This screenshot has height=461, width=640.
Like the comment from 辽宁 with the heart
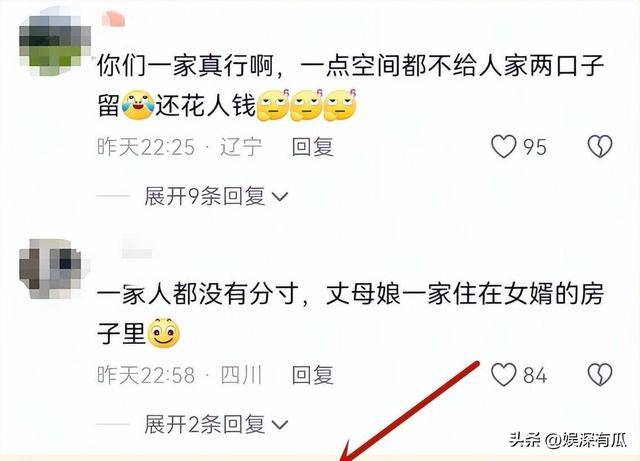coord(504,146)
